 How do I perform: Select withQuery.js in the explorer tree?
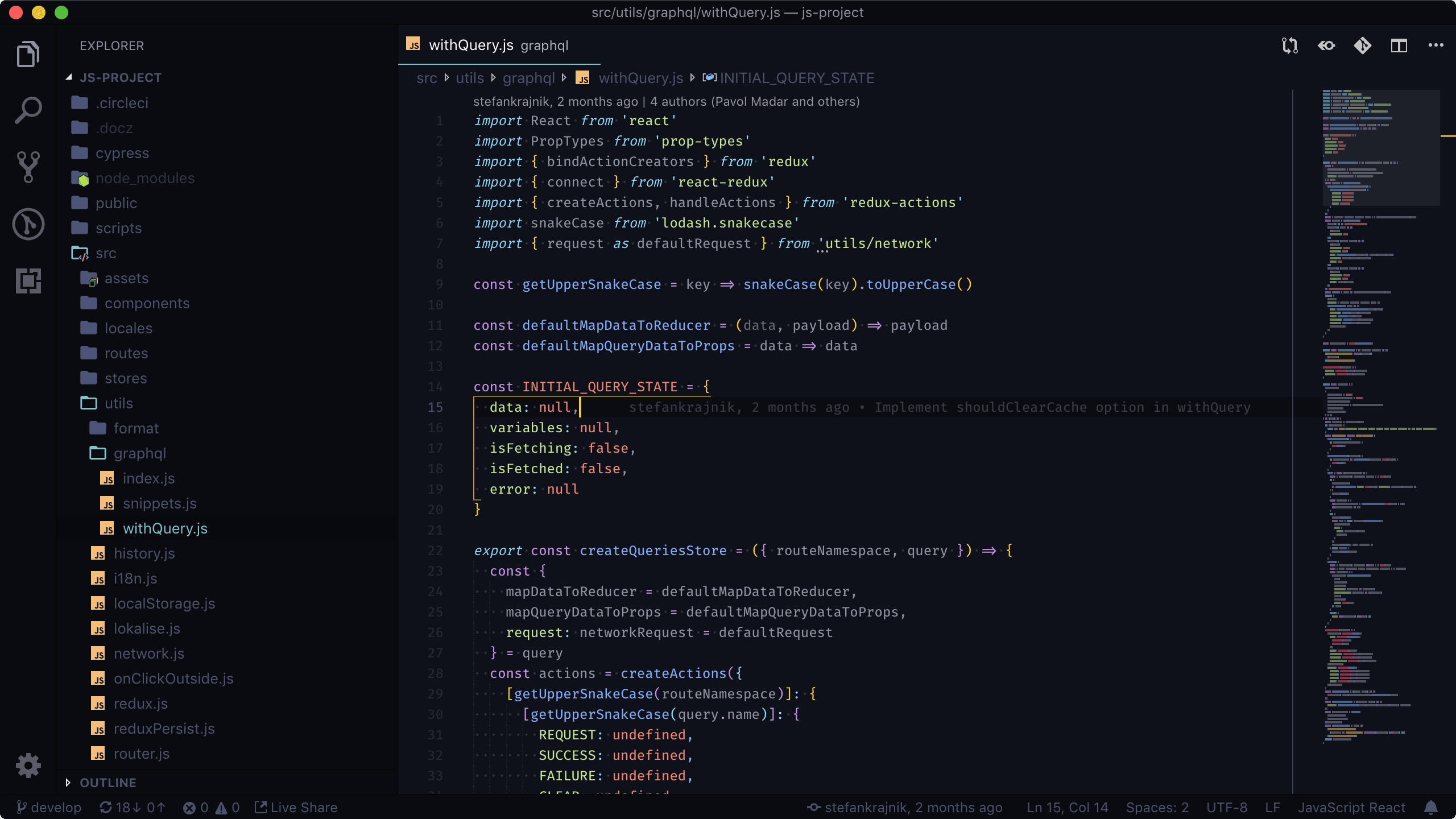pos(227,528)
